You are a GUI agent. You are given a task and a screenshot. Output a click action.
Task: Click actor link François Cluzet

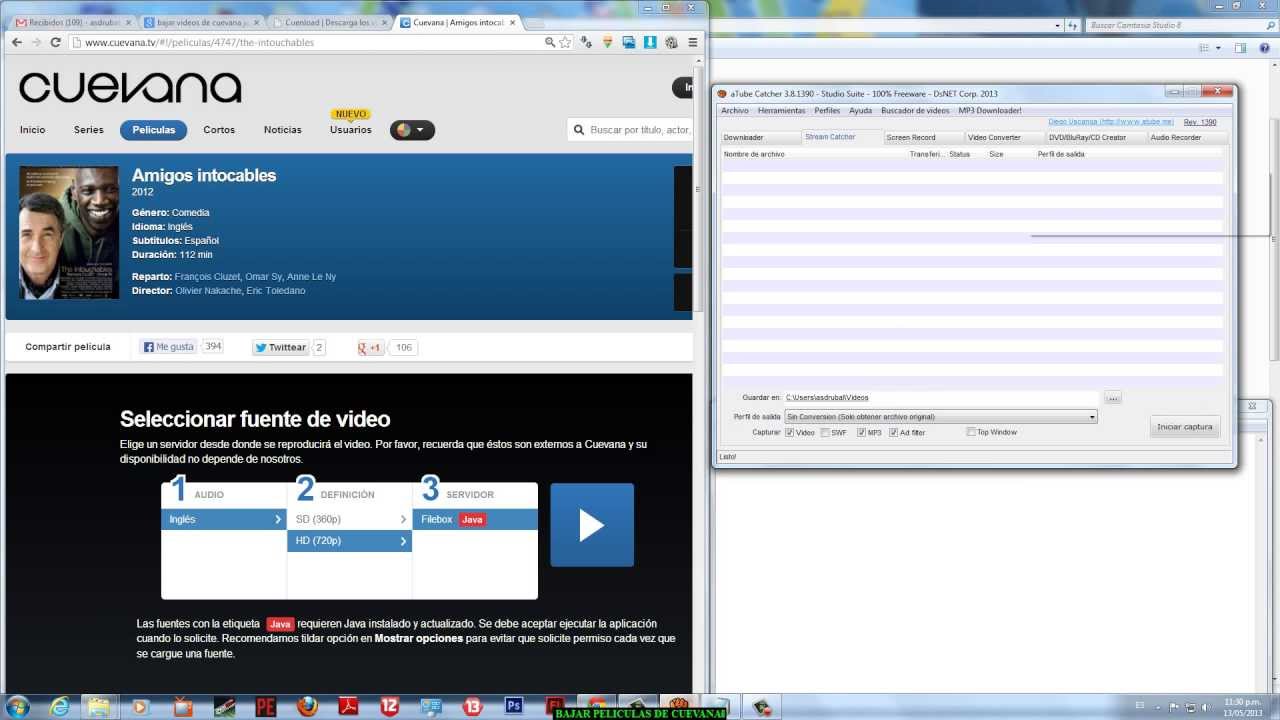tap(207, 277)
